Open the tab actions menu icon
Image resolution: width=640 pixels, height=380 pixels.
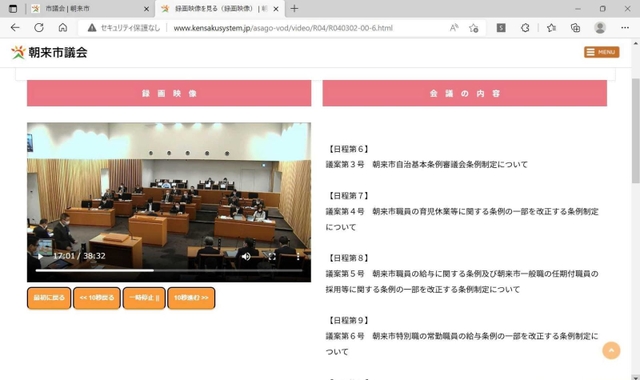[13, 9]
